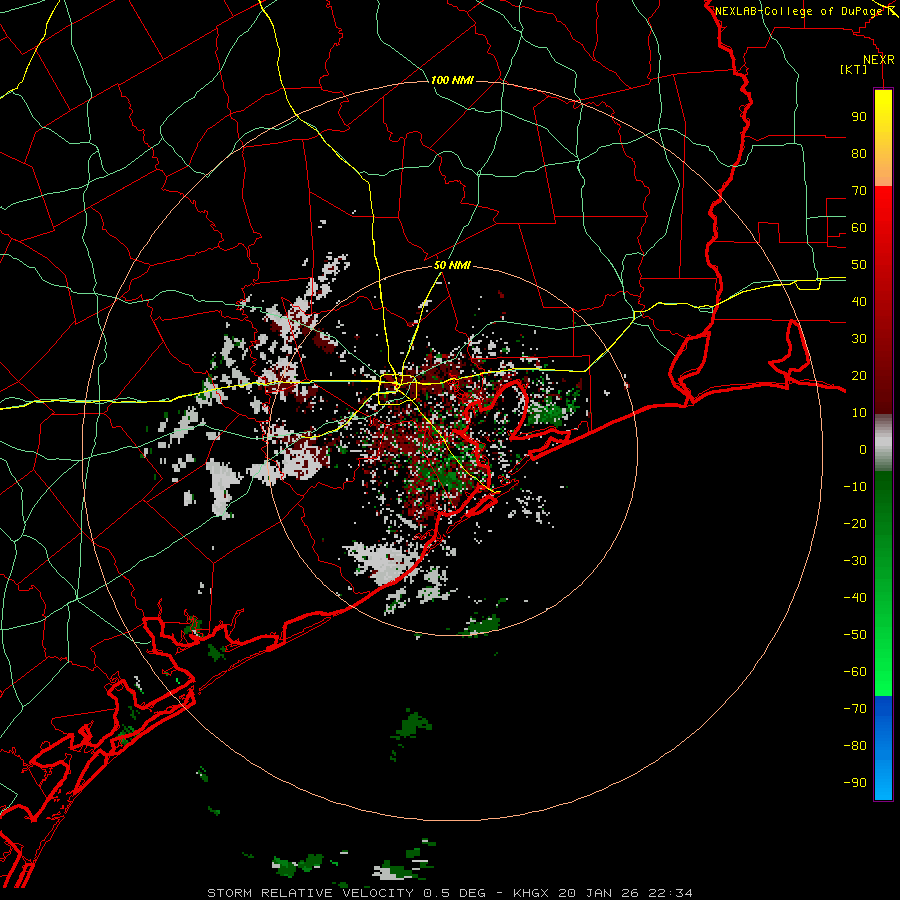The image size is (900, 900).
Task: Select the "-50" velocity scale label
Action: click(x=855, y=635)
